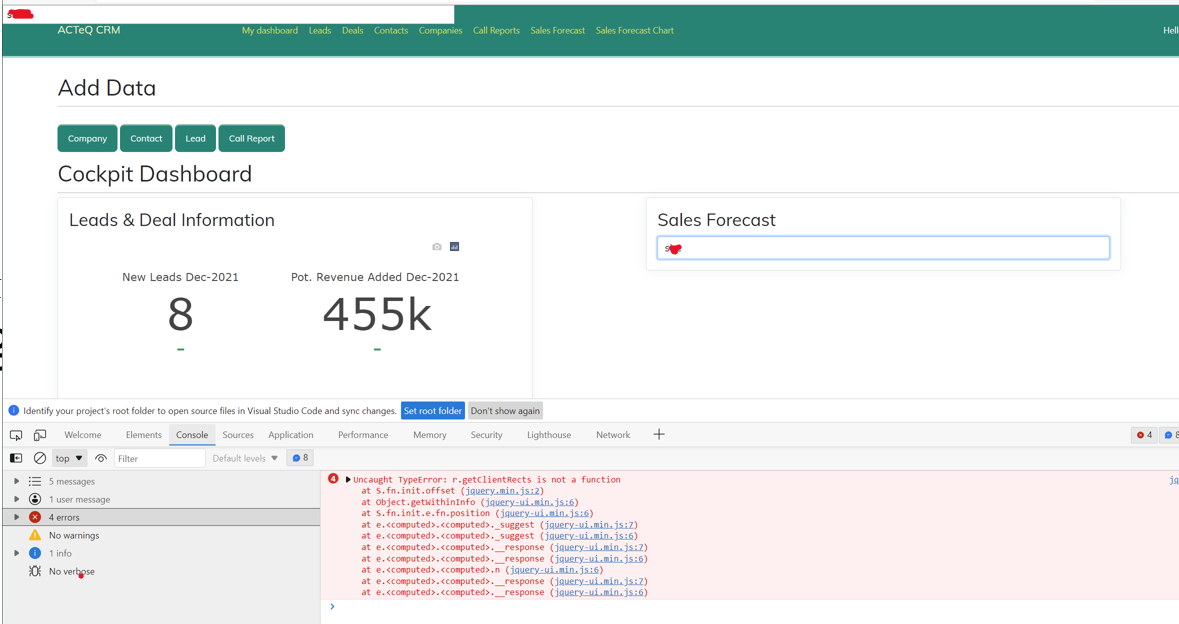Click the Plotly logo icon on chart
This screenshot has height=624, width=1179.
(454, 247)
